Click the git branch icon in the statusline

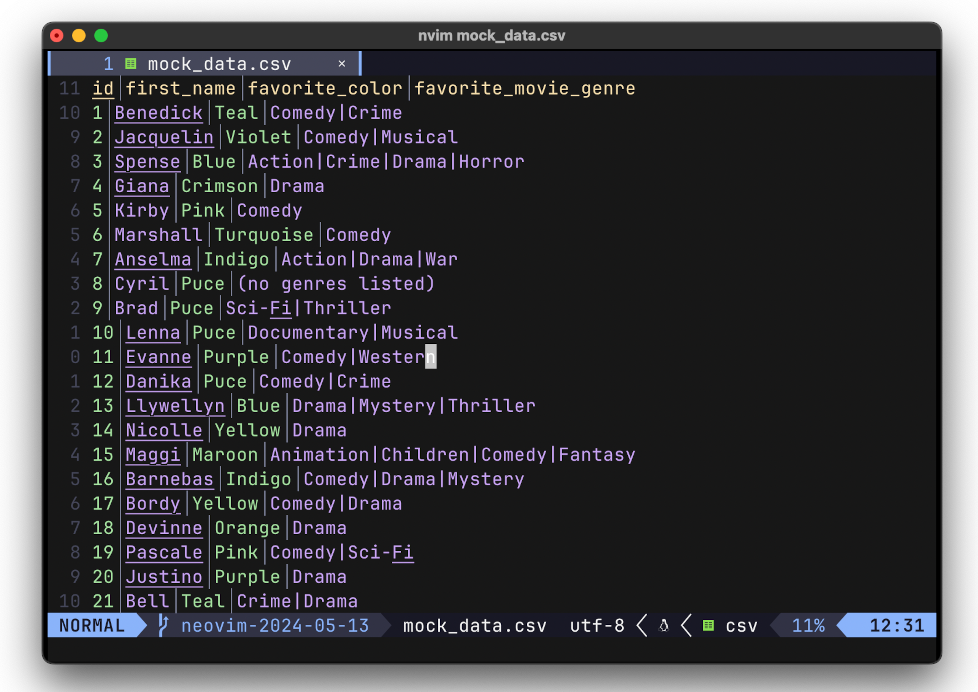click(160, 626)
